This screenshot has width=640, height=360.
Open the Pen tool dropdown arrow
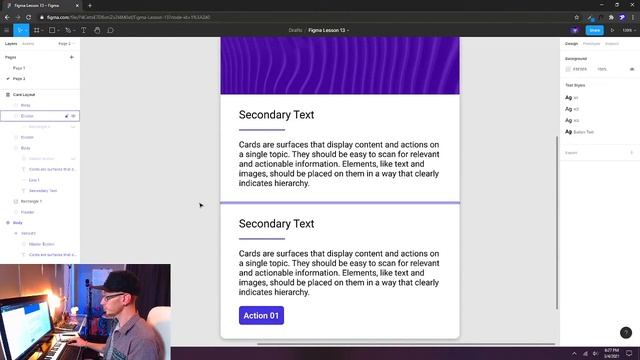(x=74, y=31)
